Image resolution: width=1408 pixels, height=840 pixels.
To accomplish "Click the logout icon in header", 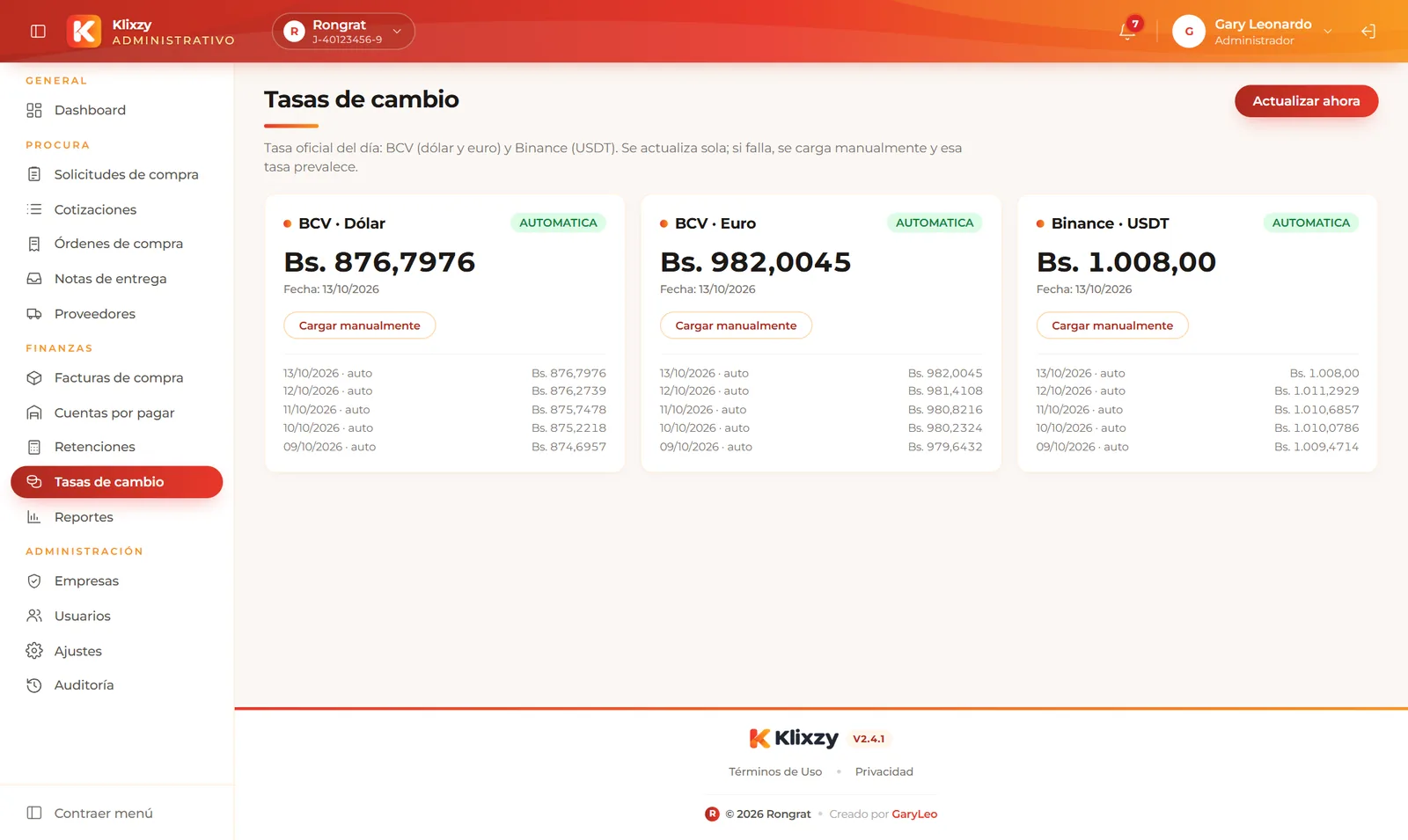I will coord(1368,32).
